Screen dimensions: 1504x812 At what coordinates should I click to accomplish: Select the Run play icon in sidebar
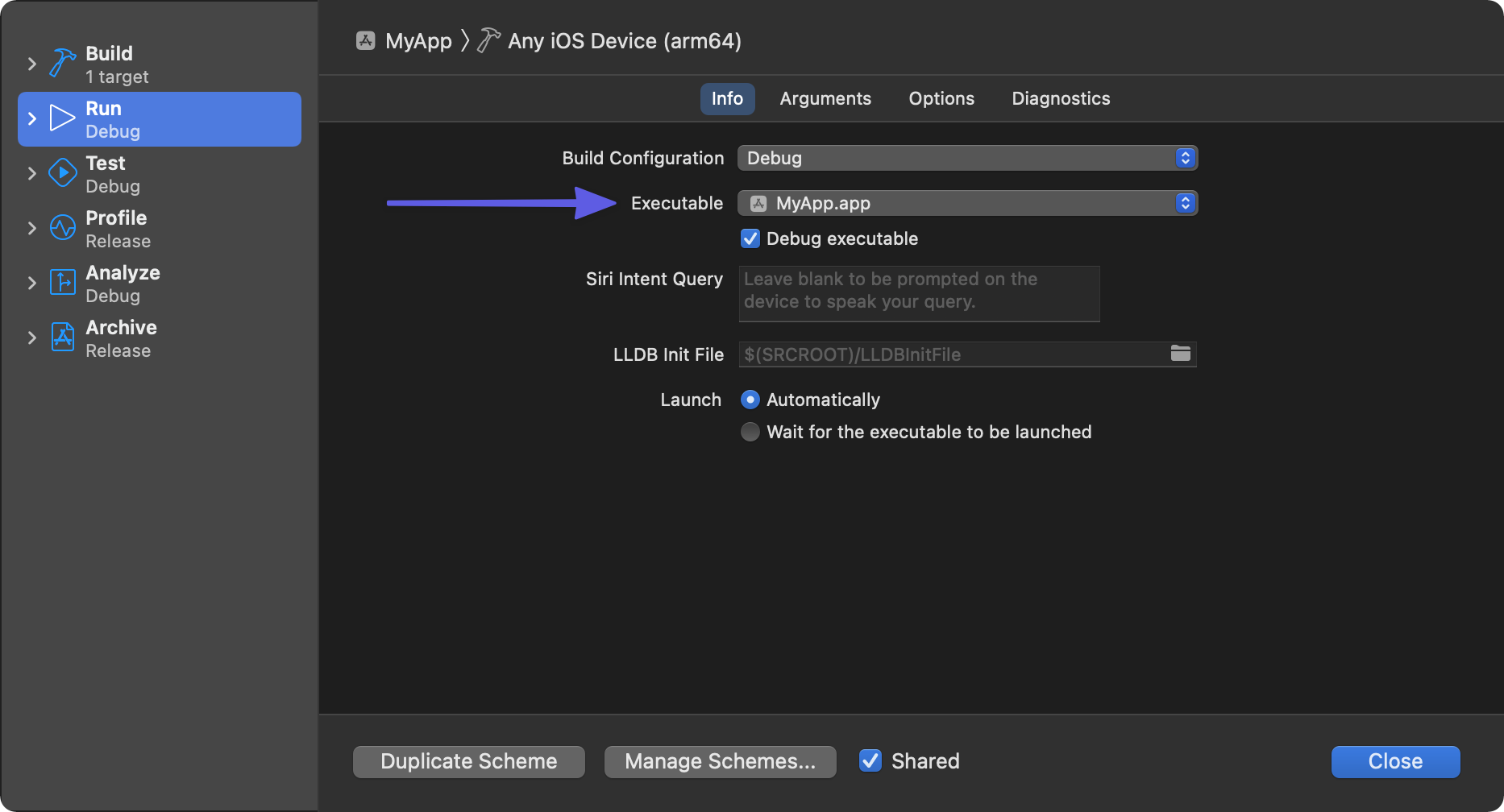pos(62,118)
